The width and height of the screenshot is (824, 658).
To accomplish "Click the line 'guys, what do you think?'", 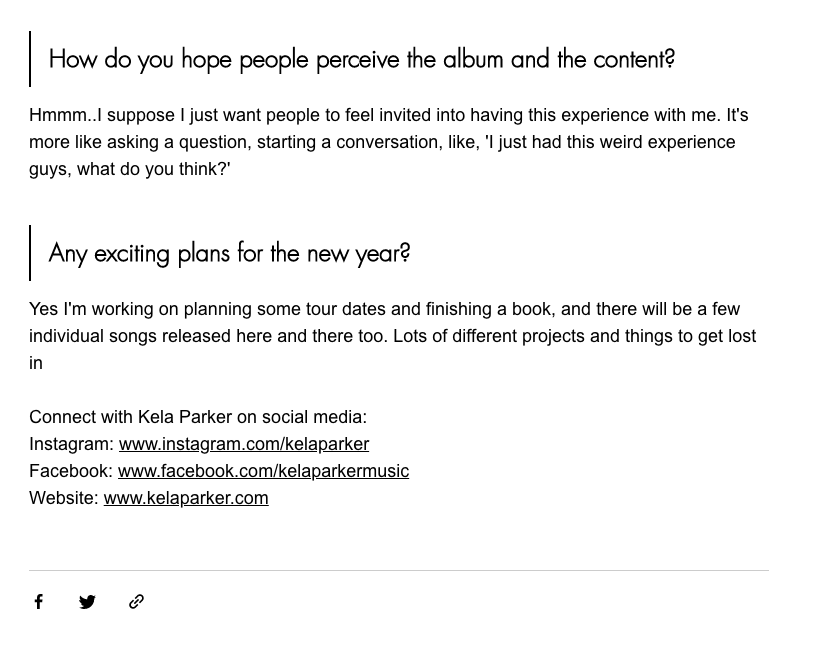I will (130, 169).
